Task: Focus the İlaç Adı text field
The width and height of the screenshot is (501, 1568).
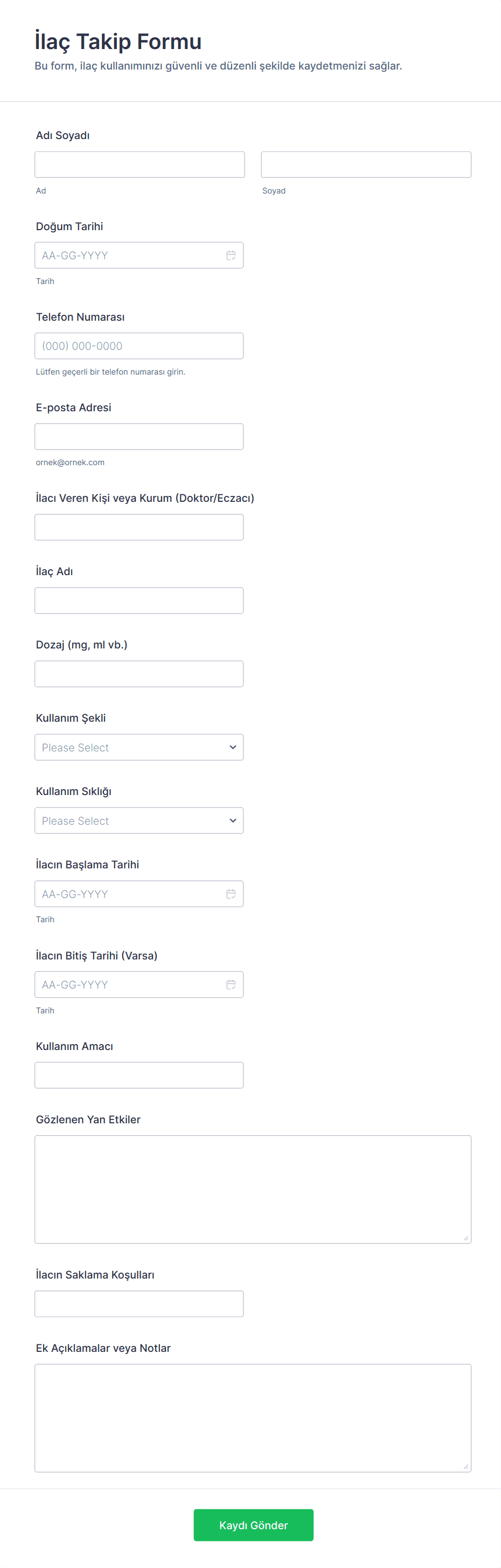Action: coord(138,600)
